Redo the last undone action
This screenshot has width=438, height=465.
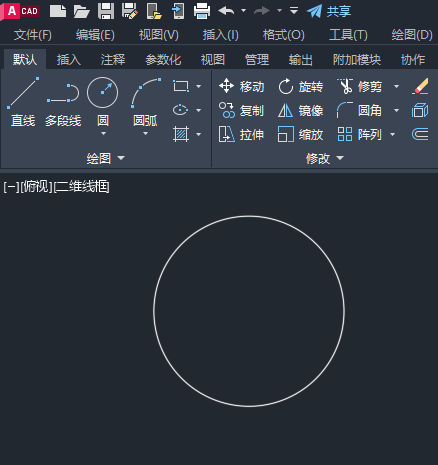coord(262,11)
